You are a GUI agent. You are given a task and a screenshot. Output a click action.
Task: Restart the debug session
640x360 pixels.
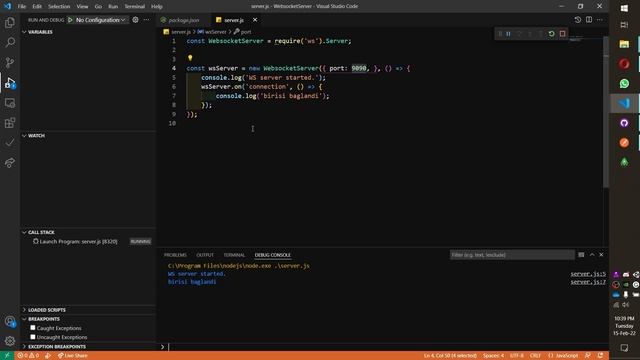(551, 34)
